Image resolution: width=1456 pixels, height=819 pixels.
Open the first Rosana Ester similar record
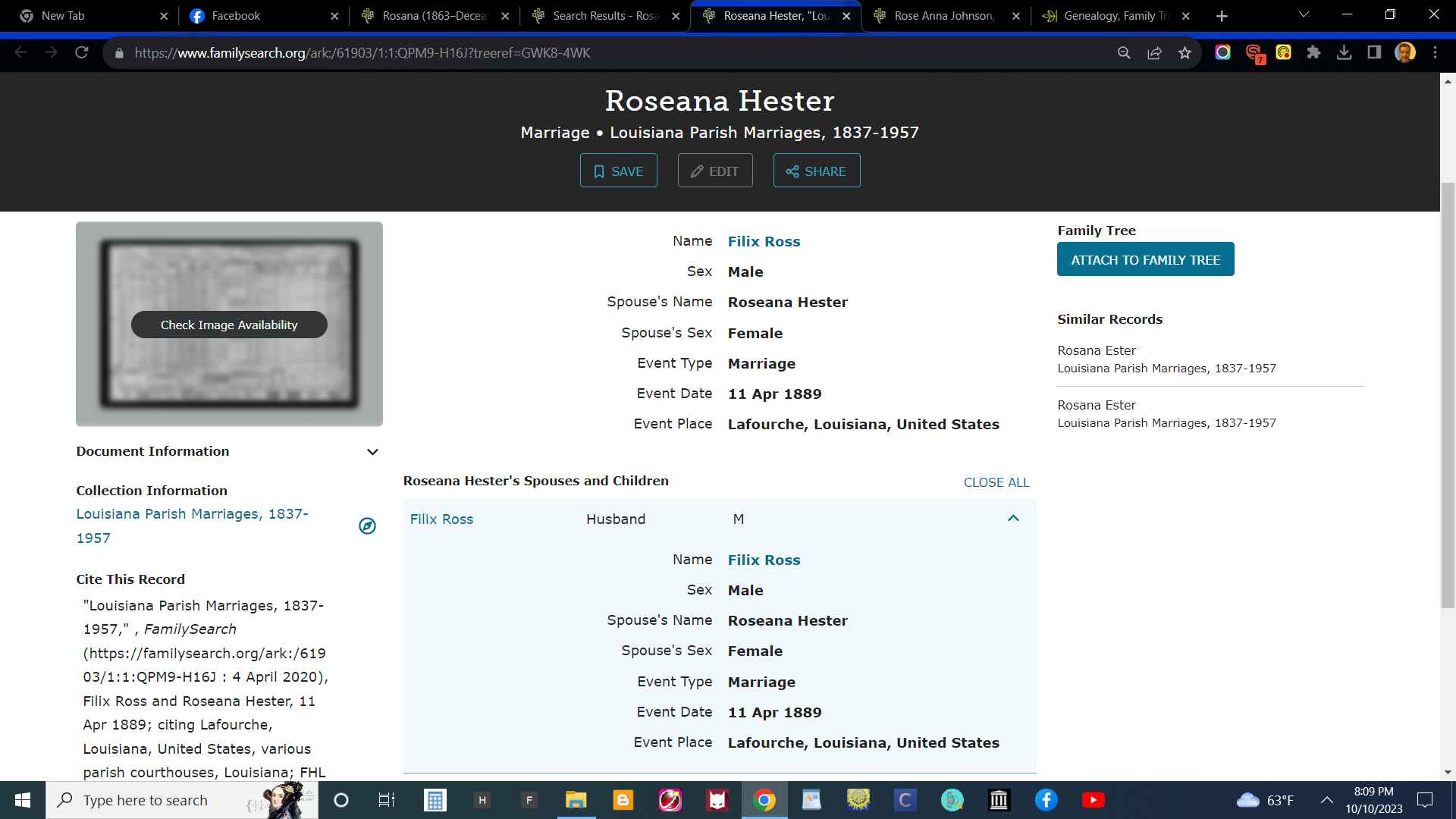tap(1097, 350)
